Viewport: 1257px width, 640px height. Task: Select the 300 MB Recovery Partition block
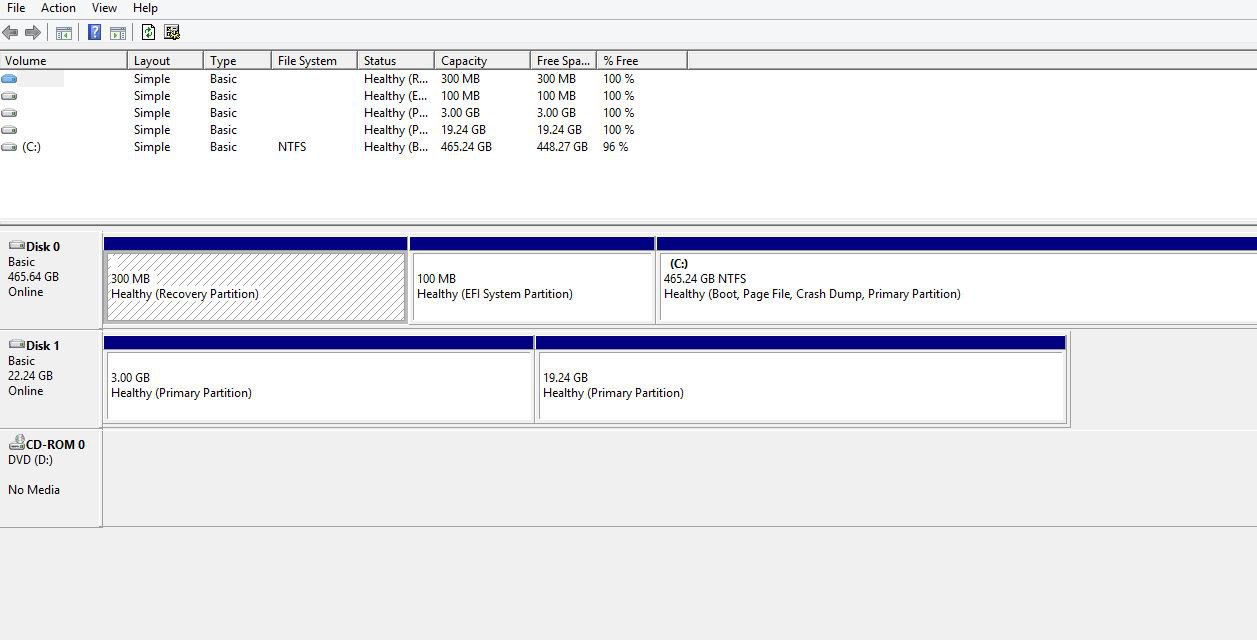(255, 285)
